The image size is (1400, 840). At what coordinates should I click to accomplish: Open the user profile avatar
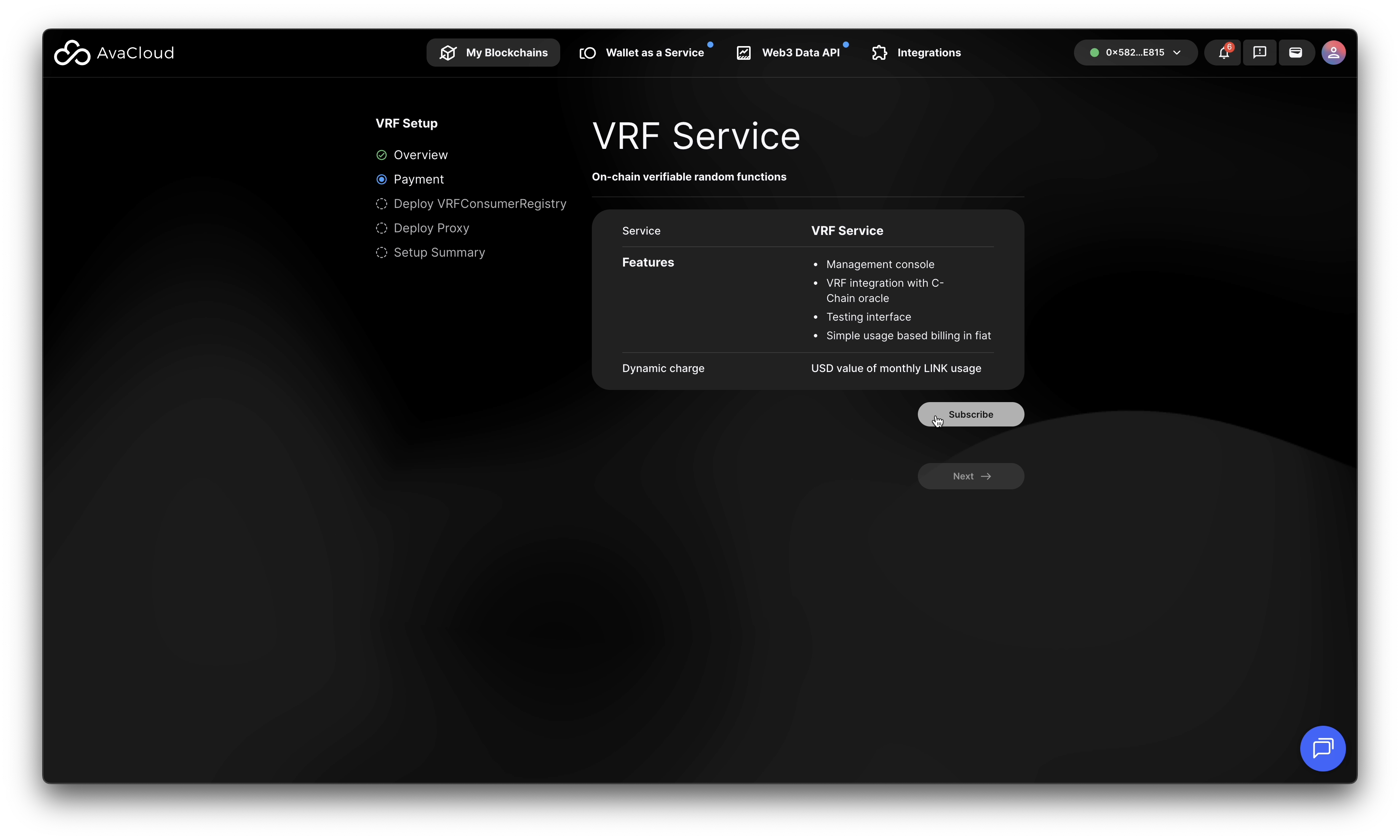click(1333, 53)
